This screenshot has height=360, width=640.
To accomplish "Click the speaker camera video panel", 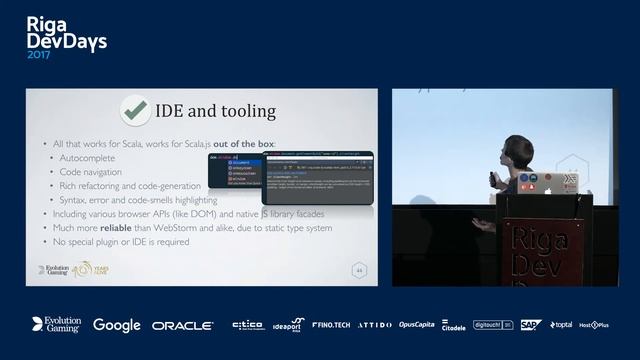I will coord(505,187).
